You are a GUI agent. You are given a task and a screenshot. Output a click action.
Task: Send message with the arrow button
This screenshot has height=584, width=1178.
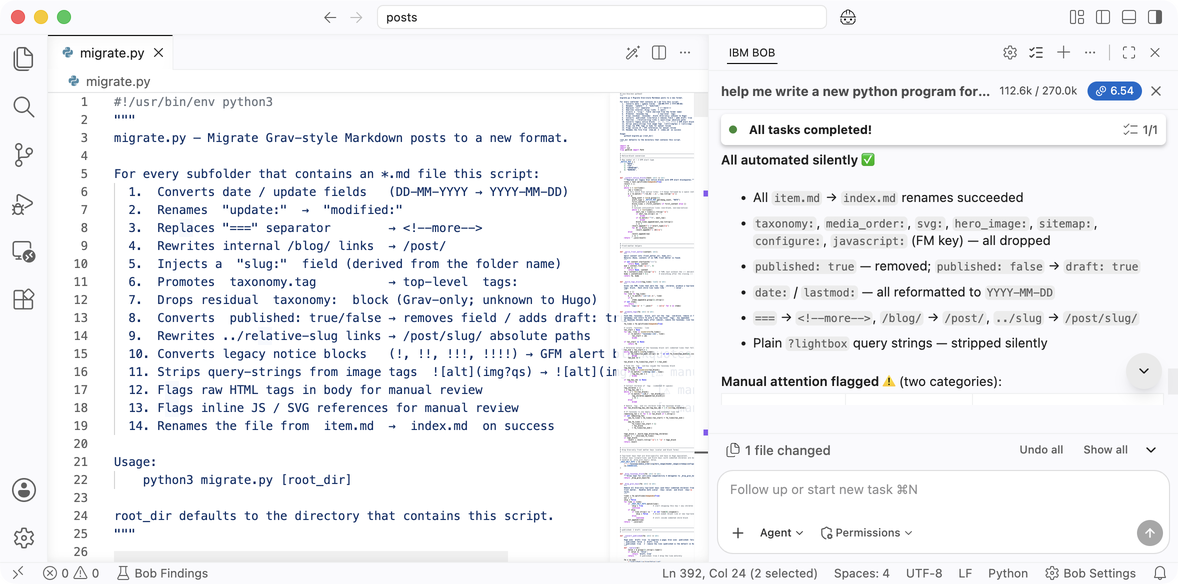[x=1149, y=533]
